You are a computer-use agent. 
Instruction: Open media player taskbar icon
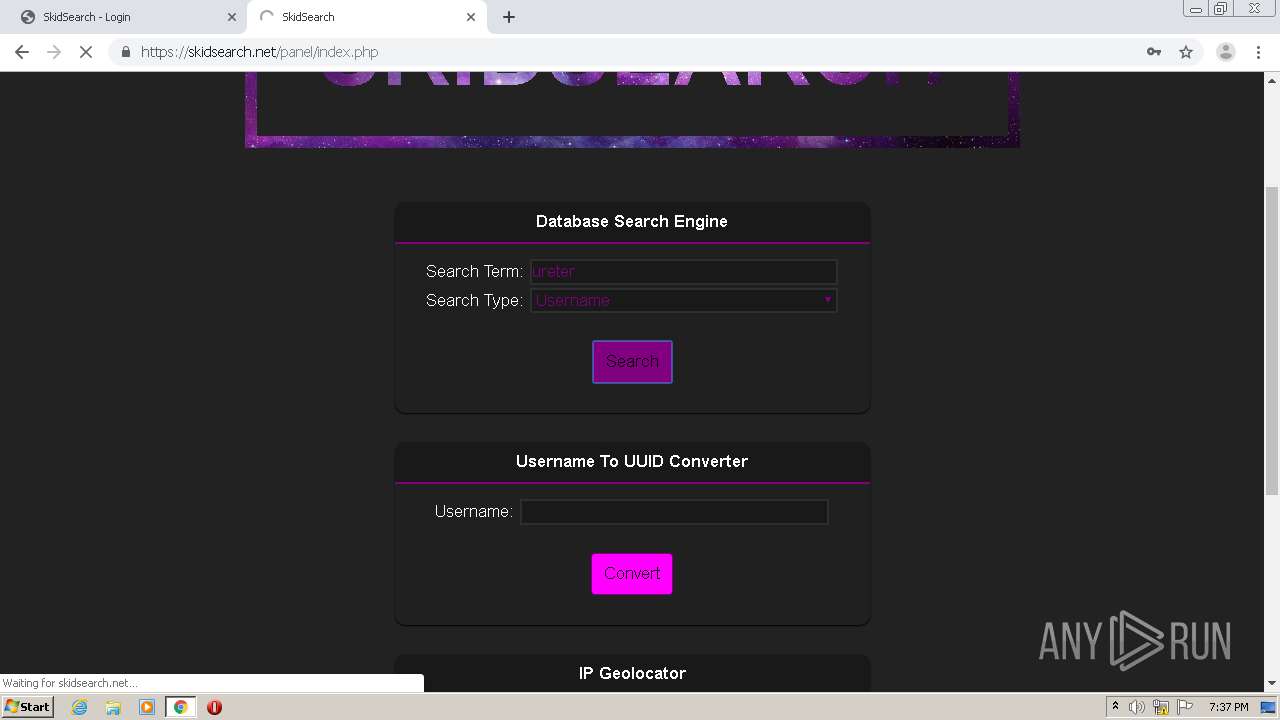click(147, 707)
